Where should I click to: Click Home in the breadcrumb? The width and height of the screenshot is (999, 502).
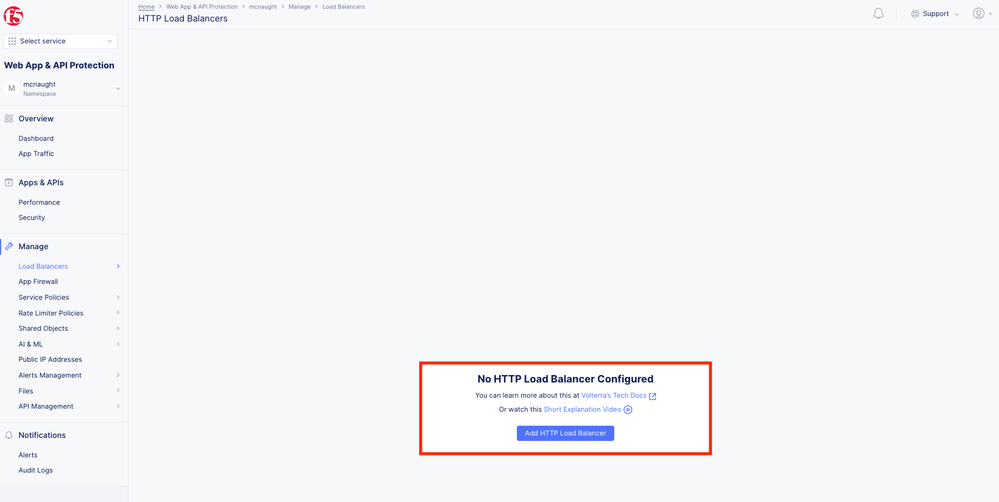tap(146, 6)
